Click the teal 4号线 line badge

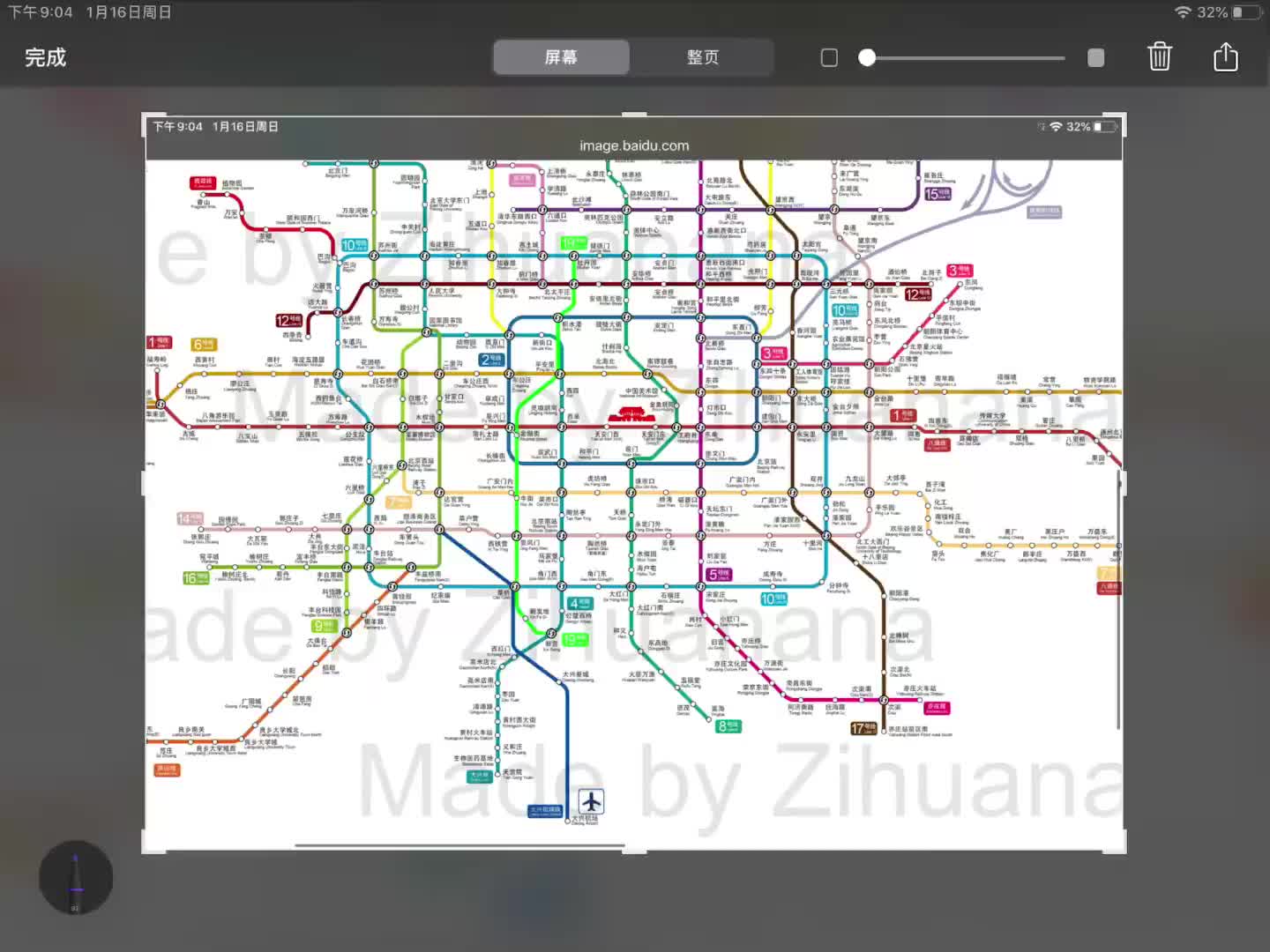(x=580, y=604)
